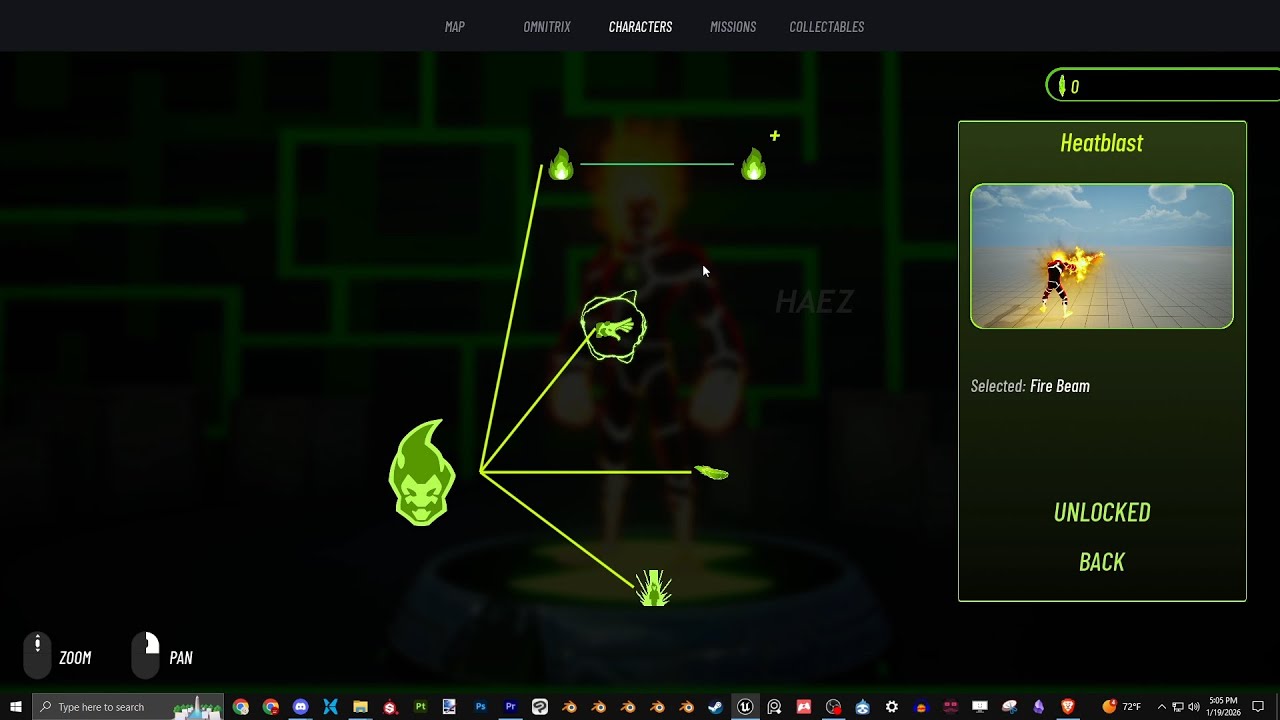Open the Windows notification center

click(1258, 707)
